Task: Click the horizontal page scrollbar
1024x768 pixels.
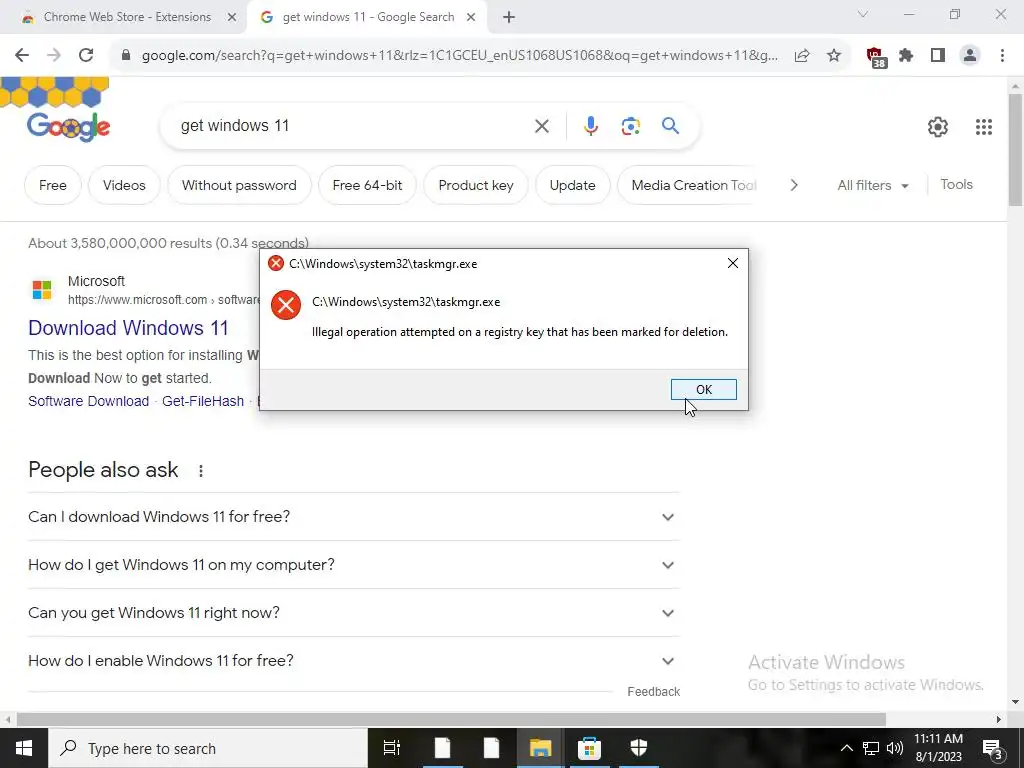Action: pos(451,720)
